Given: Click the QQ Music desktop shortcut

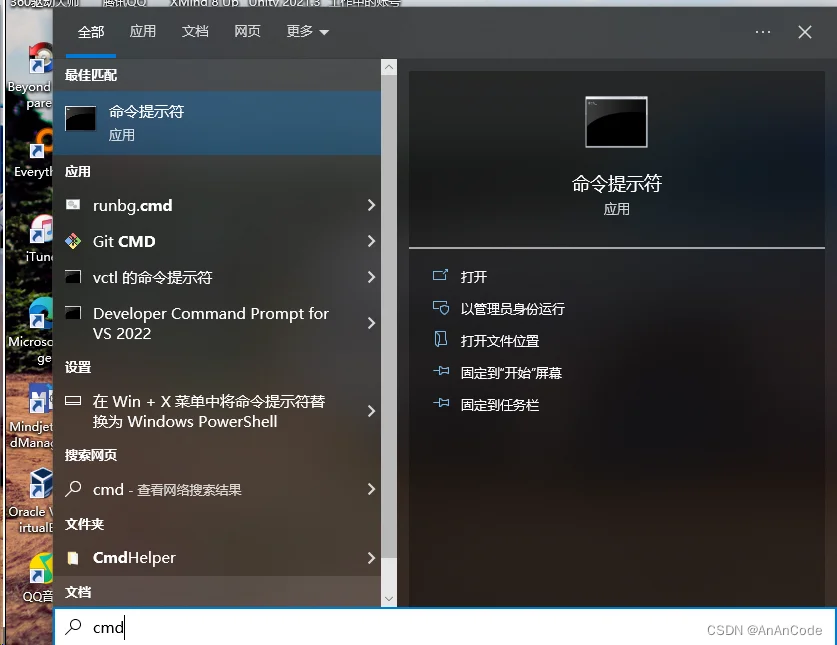Looking at the screenshot, I should point(37,578).
